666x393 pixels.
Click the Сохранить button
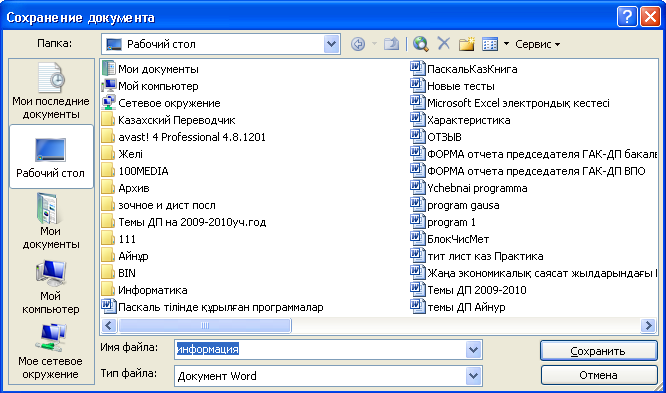598,351
